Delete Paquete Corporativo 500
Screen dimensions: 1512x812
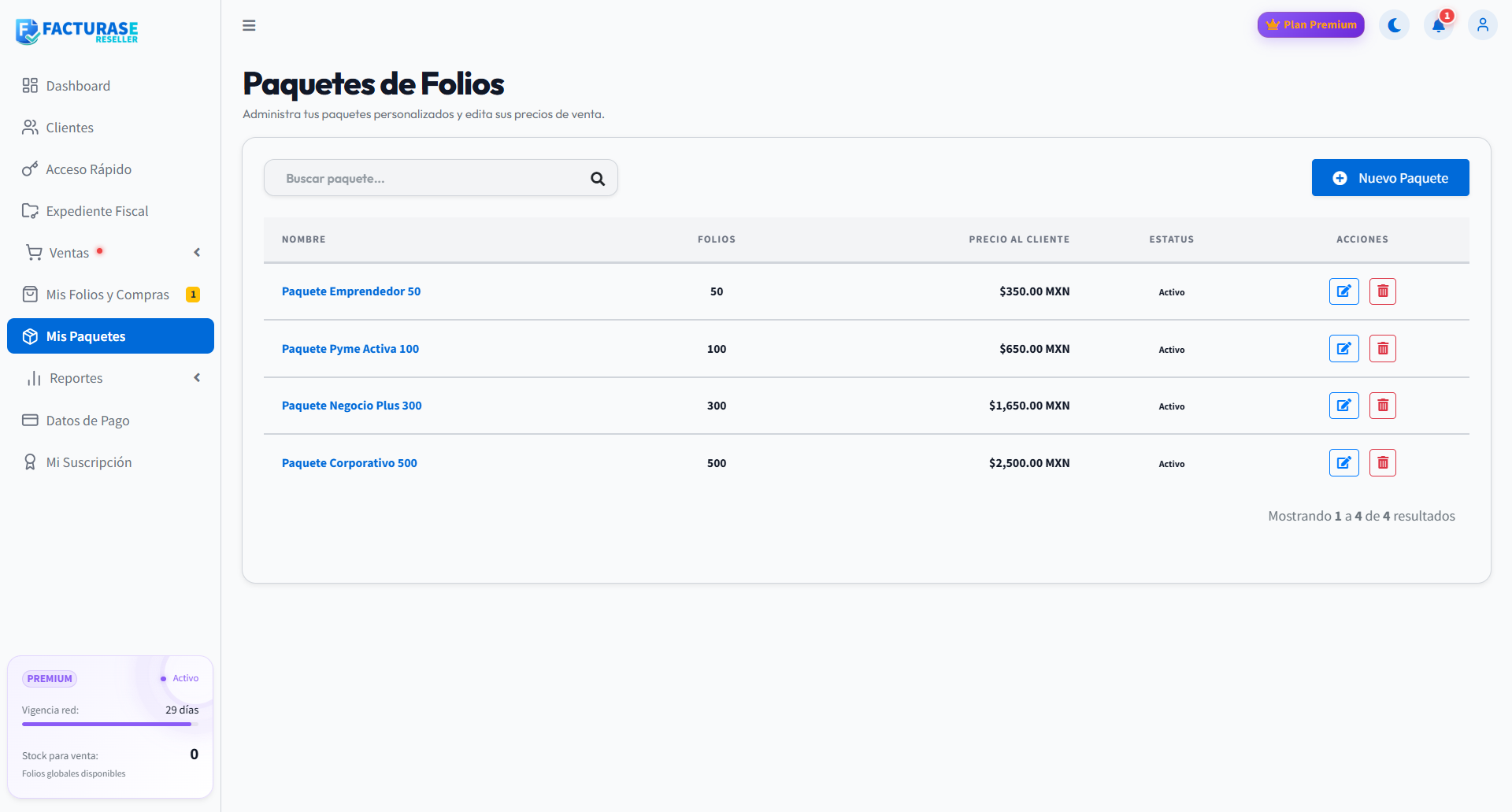(x=1383, y=463)
